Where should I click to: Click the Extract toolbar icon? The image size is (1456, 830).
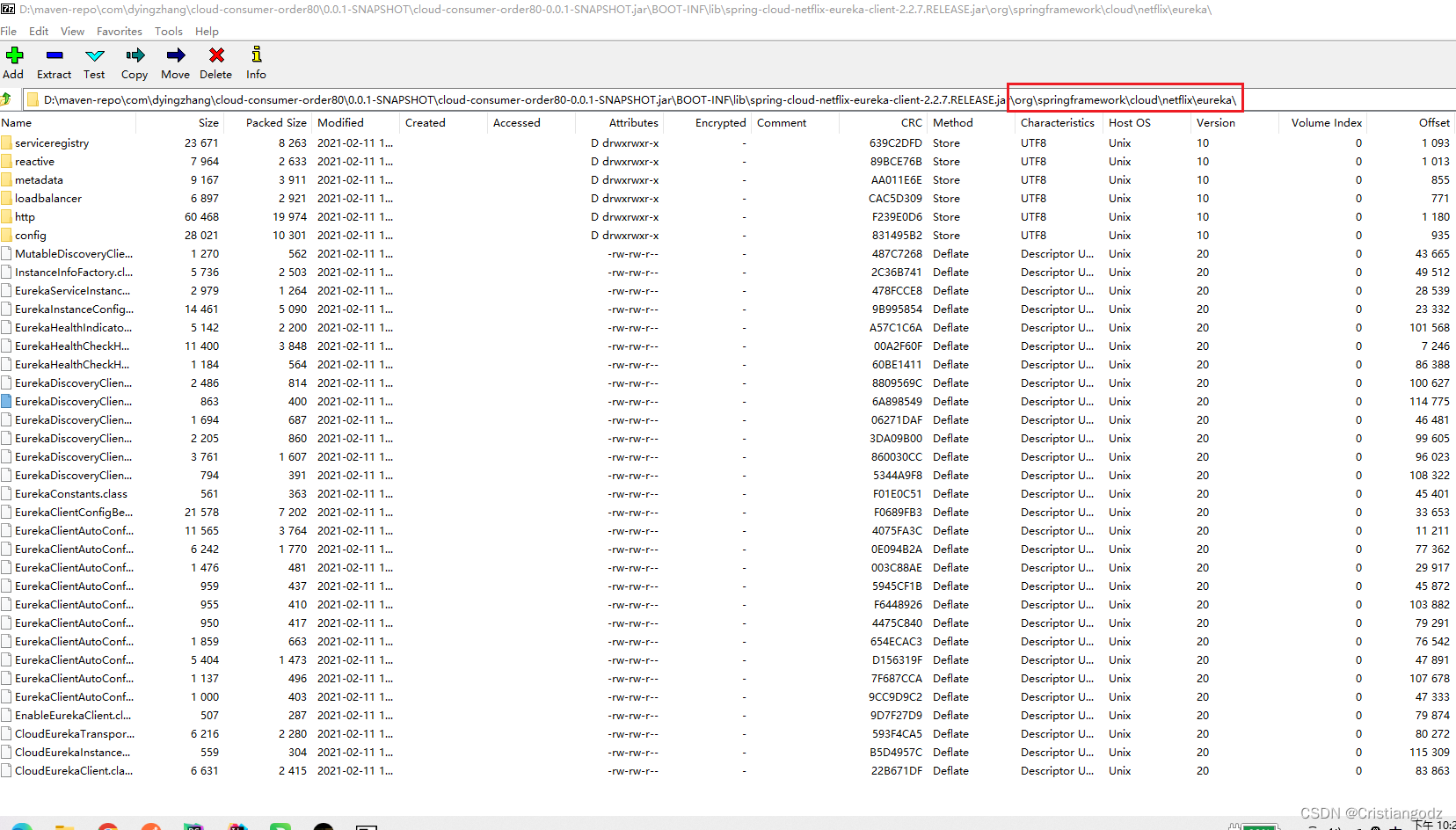[55, 55]
